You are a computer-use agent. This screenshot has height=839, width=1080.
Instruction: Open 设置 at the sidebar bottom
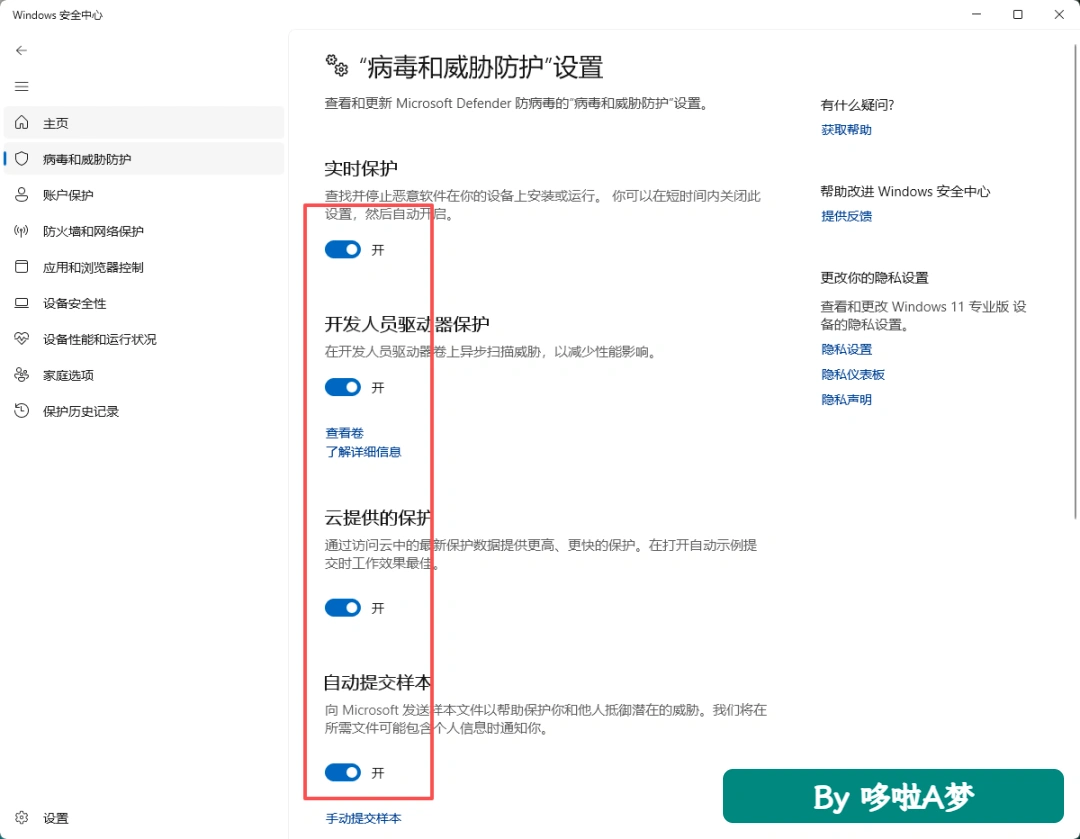144,818
